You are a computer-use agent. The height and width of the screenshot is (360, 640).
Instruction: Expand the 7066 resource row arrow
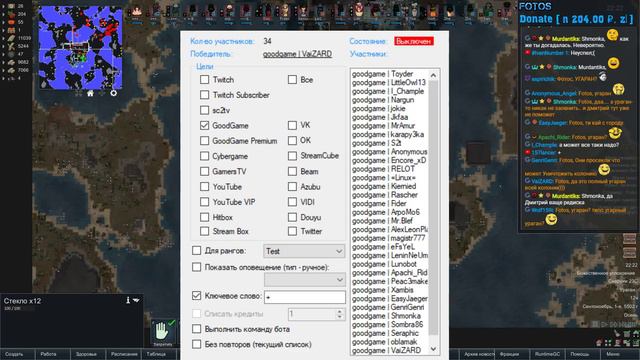(4, 70)
